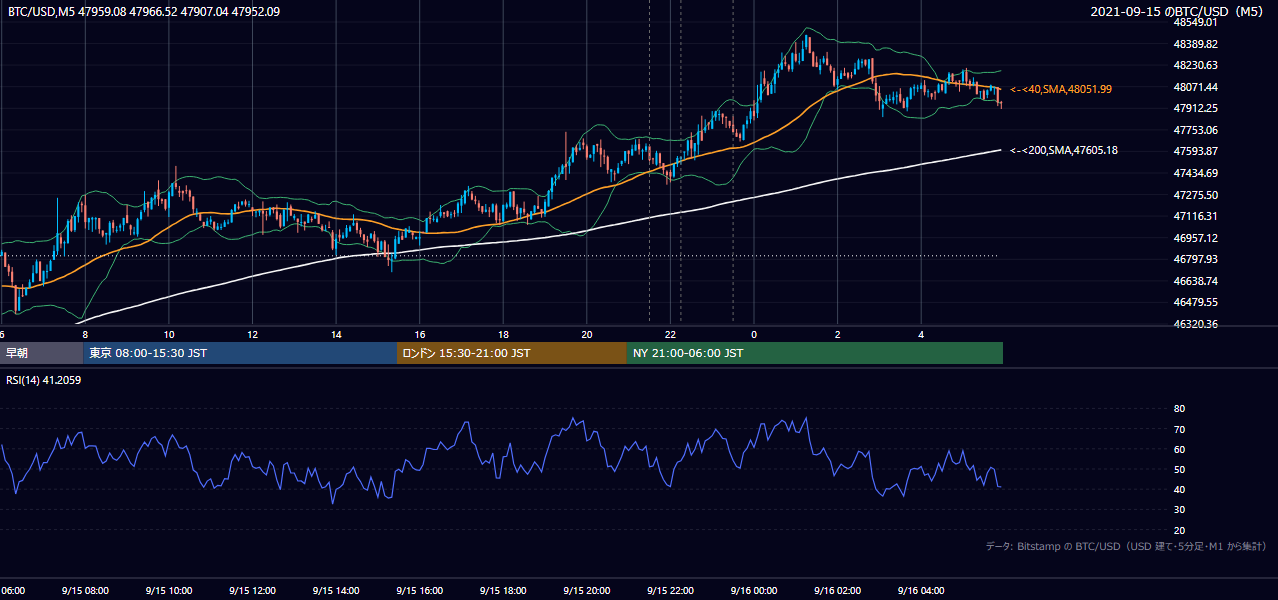Click the 9/16 00:00 bottom time label
Screen dimensions: 1278x600
tap(754, 590)
